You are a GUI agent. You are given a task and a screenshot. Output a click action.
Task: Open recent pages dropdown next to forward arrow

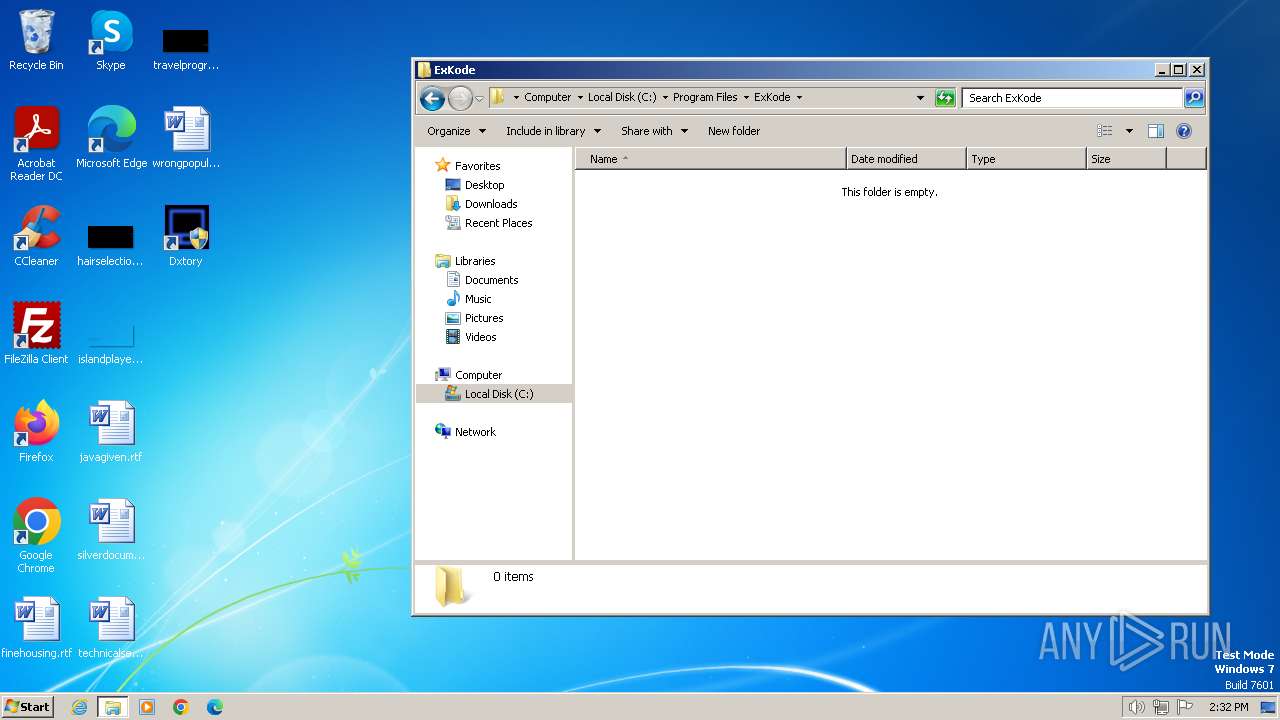pyautogui.click(x=479, y=98)
